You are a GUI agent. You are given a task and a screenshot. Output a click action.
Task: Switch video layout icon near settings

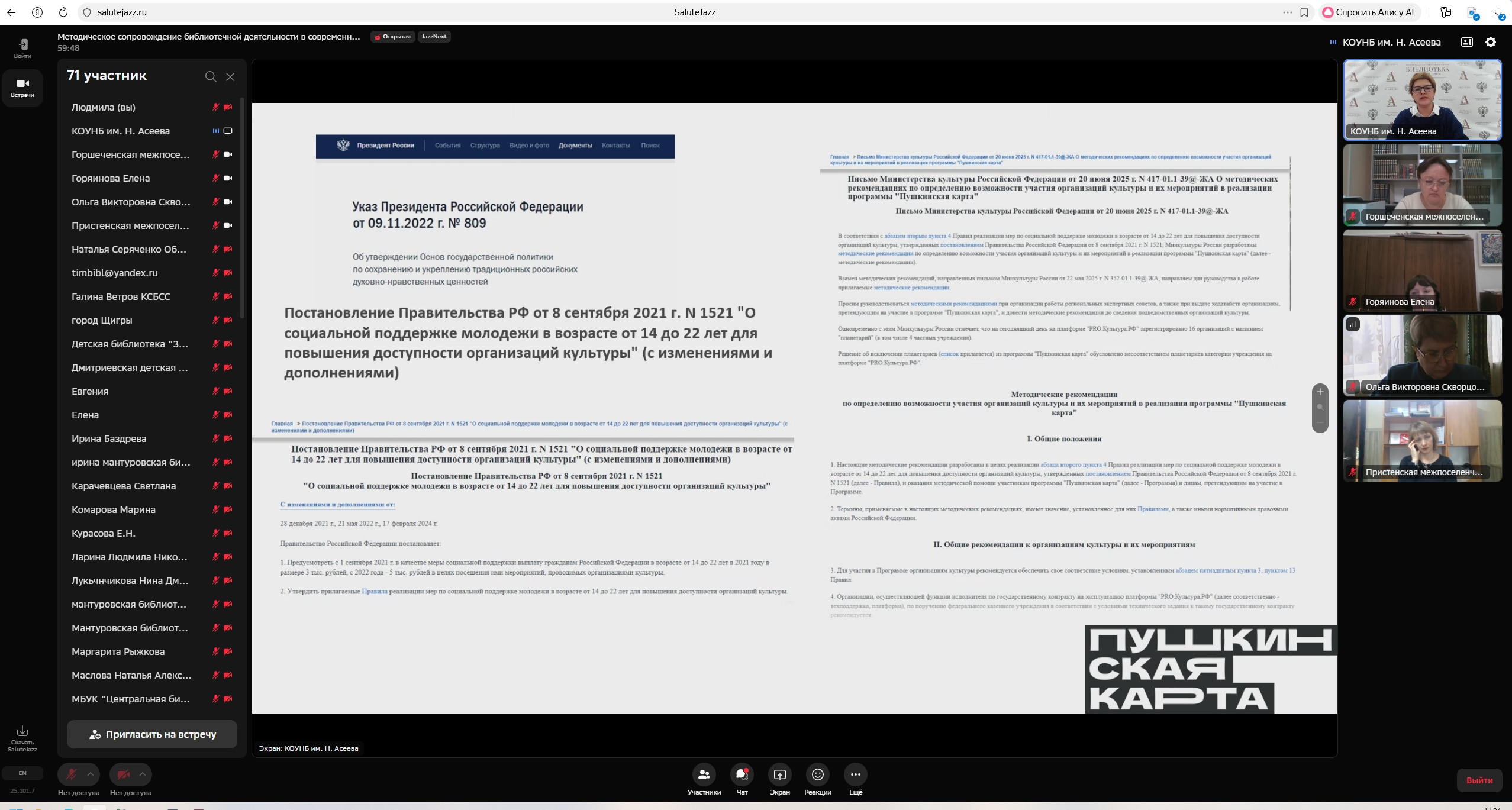[x=1466, y=42]
